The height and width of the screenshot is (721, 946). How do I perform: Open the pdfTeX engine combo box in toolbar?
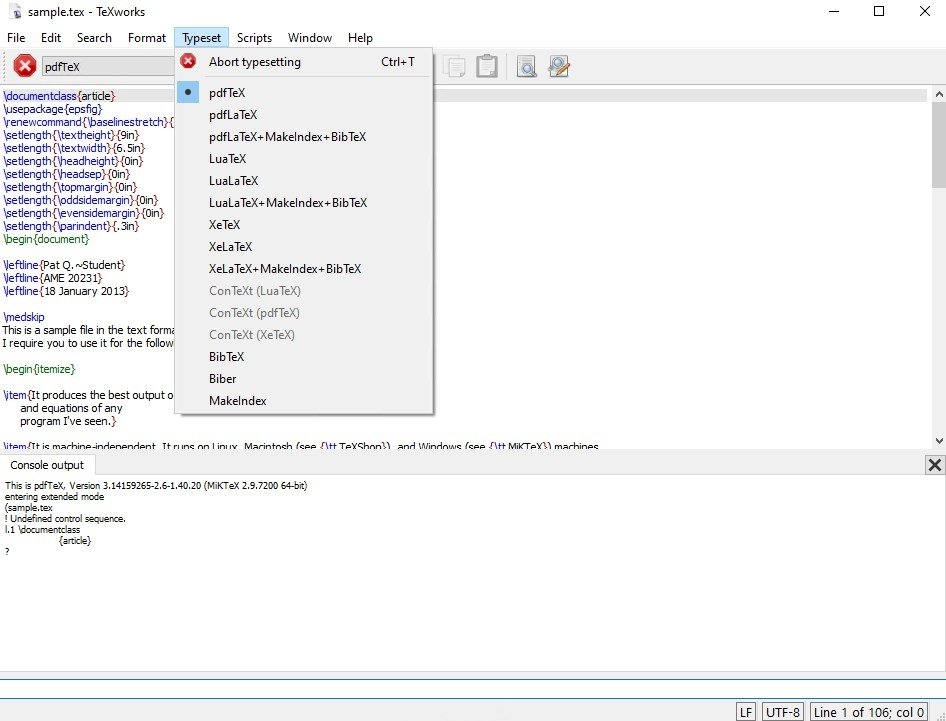pyautogui.click(x=109, y=66)
